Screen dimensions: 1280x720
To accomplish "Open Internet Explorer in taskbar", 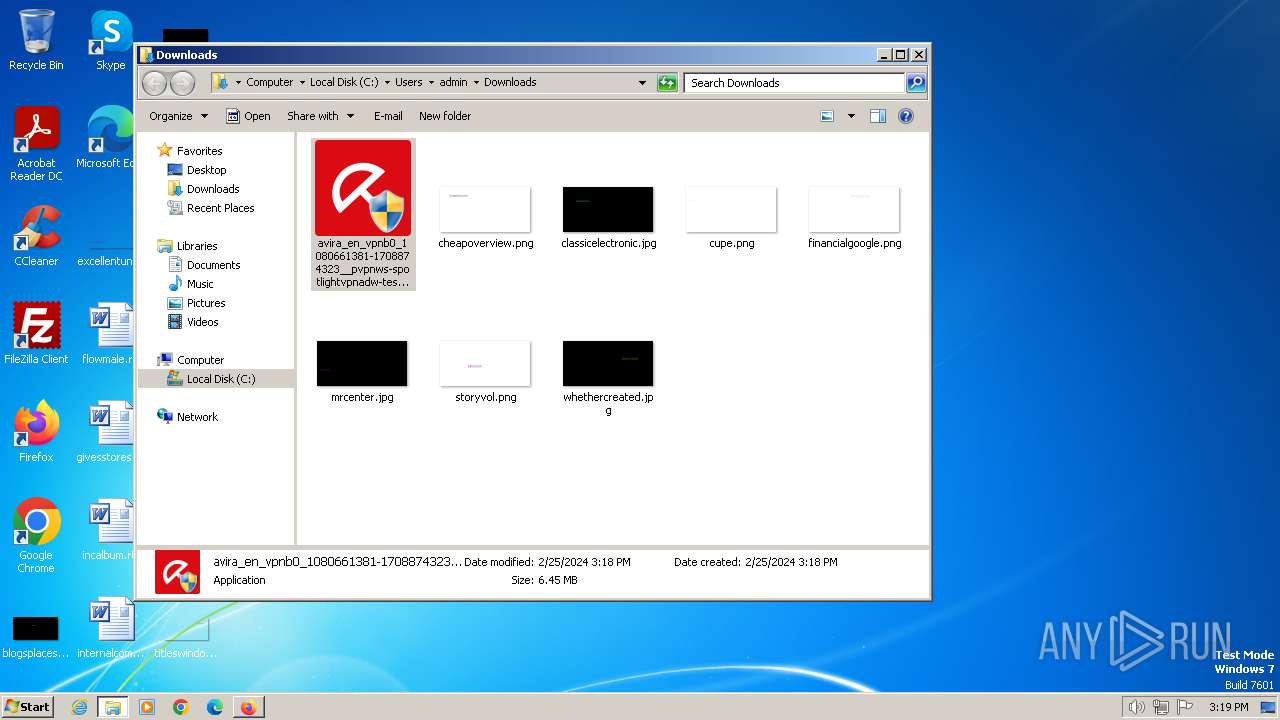I will tap(79, 707).
